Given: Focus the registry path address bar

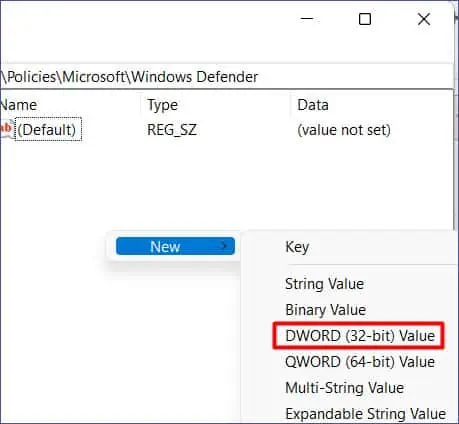Looking at the screenshot, I should click(227, 77).
